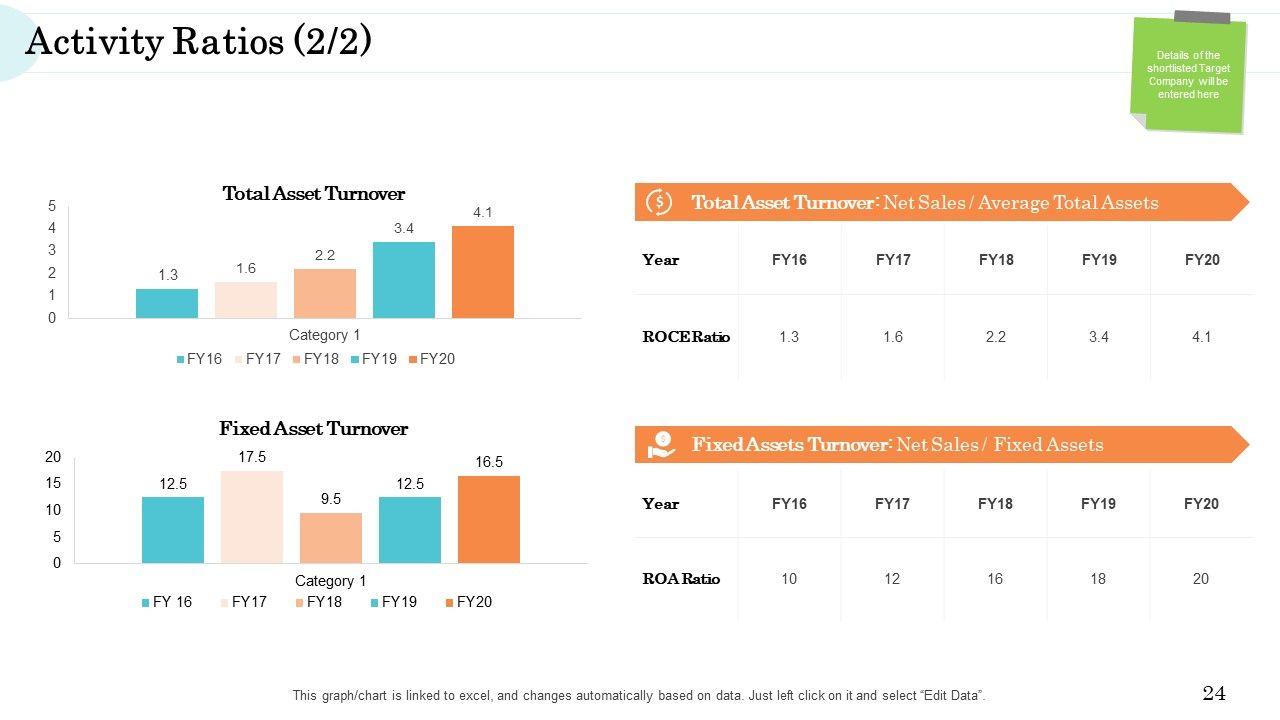1280x720 pixels.
Task: Click the ROCE Ratio row label
Action: pyautogui.click(x=686, y=337)
